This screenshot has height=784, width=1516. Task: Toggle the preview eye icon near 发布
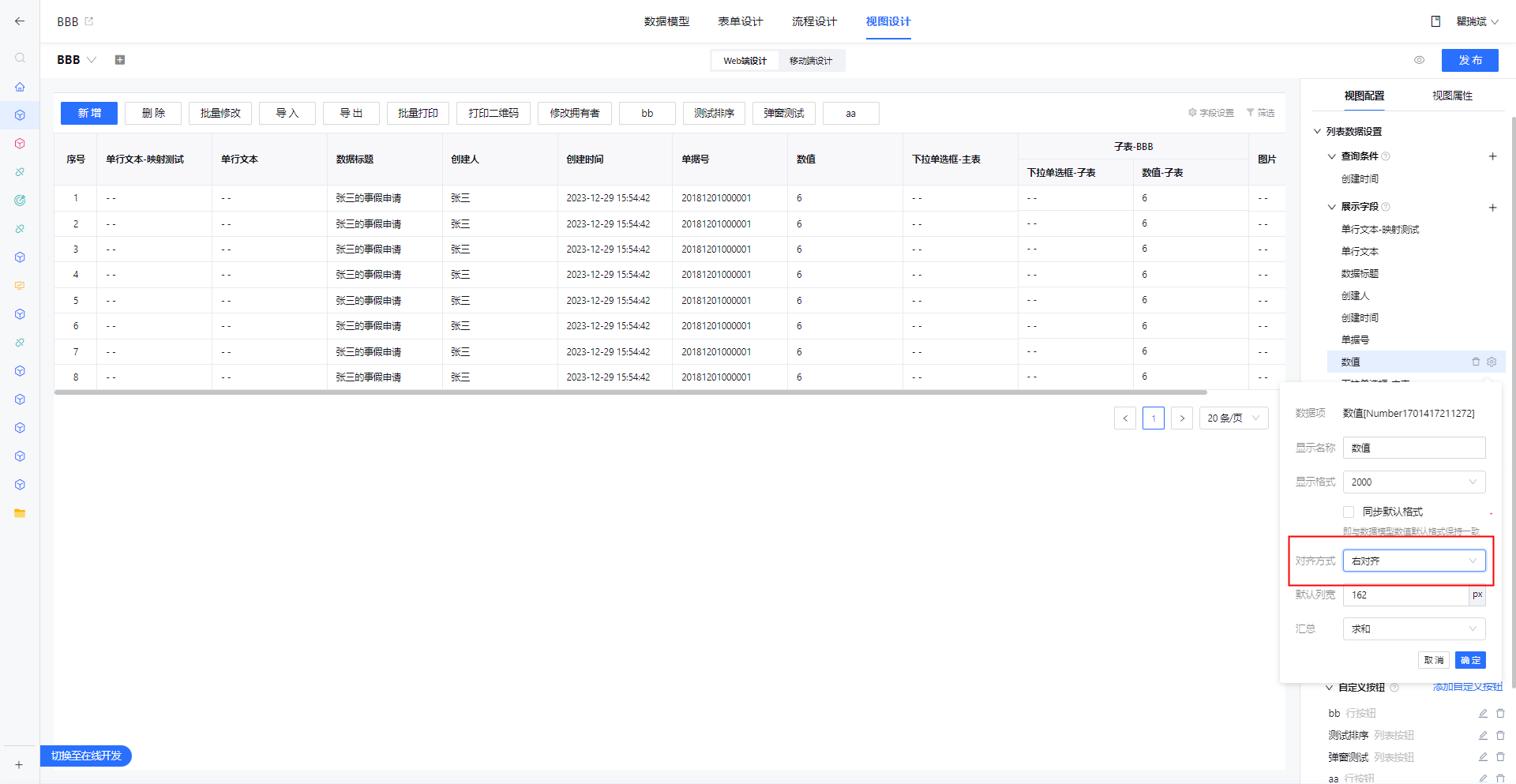[x=1419, y=60]
